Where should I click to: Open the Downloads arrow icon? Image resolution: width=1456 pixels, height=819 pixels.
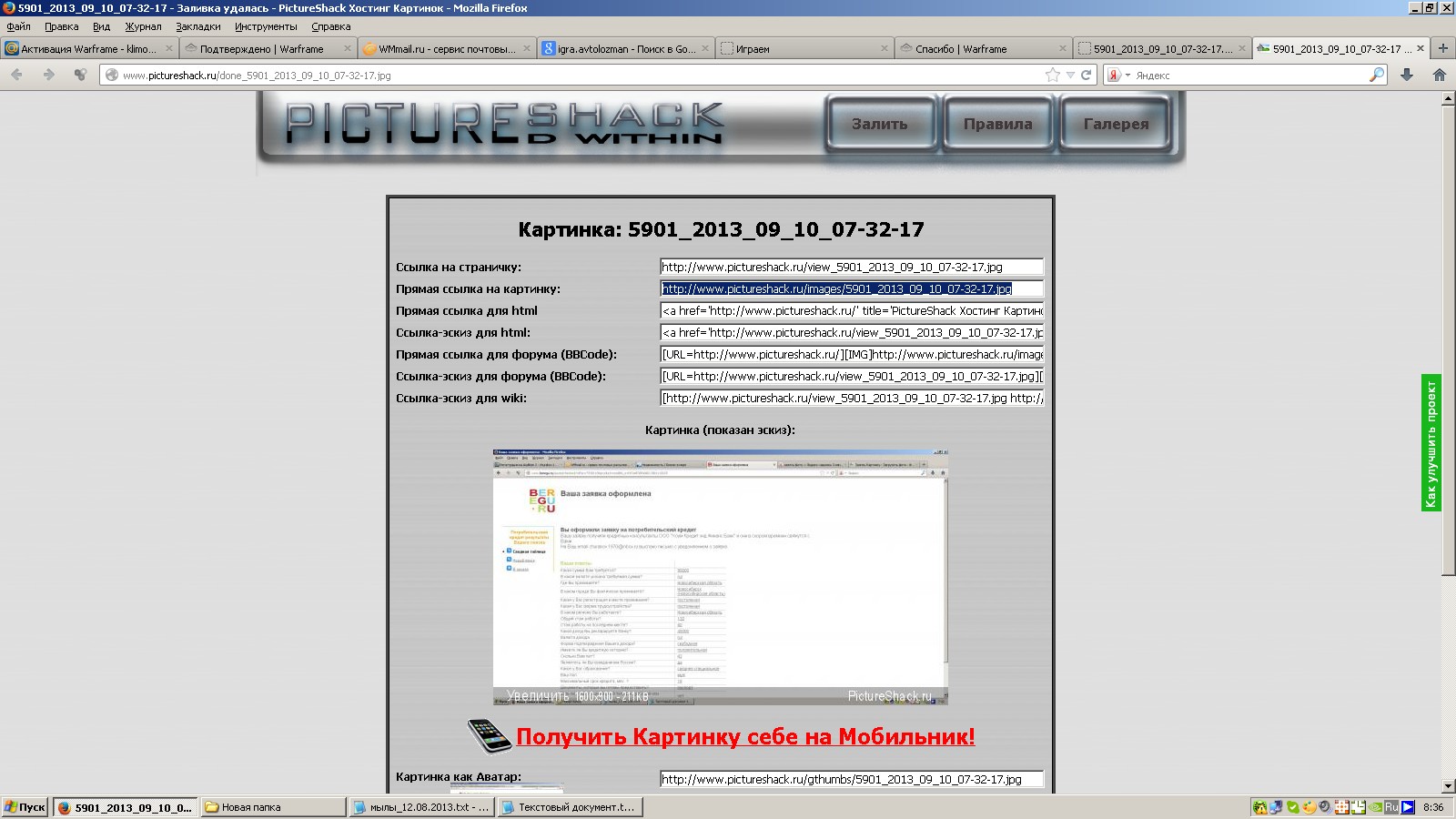(1407, 75)
